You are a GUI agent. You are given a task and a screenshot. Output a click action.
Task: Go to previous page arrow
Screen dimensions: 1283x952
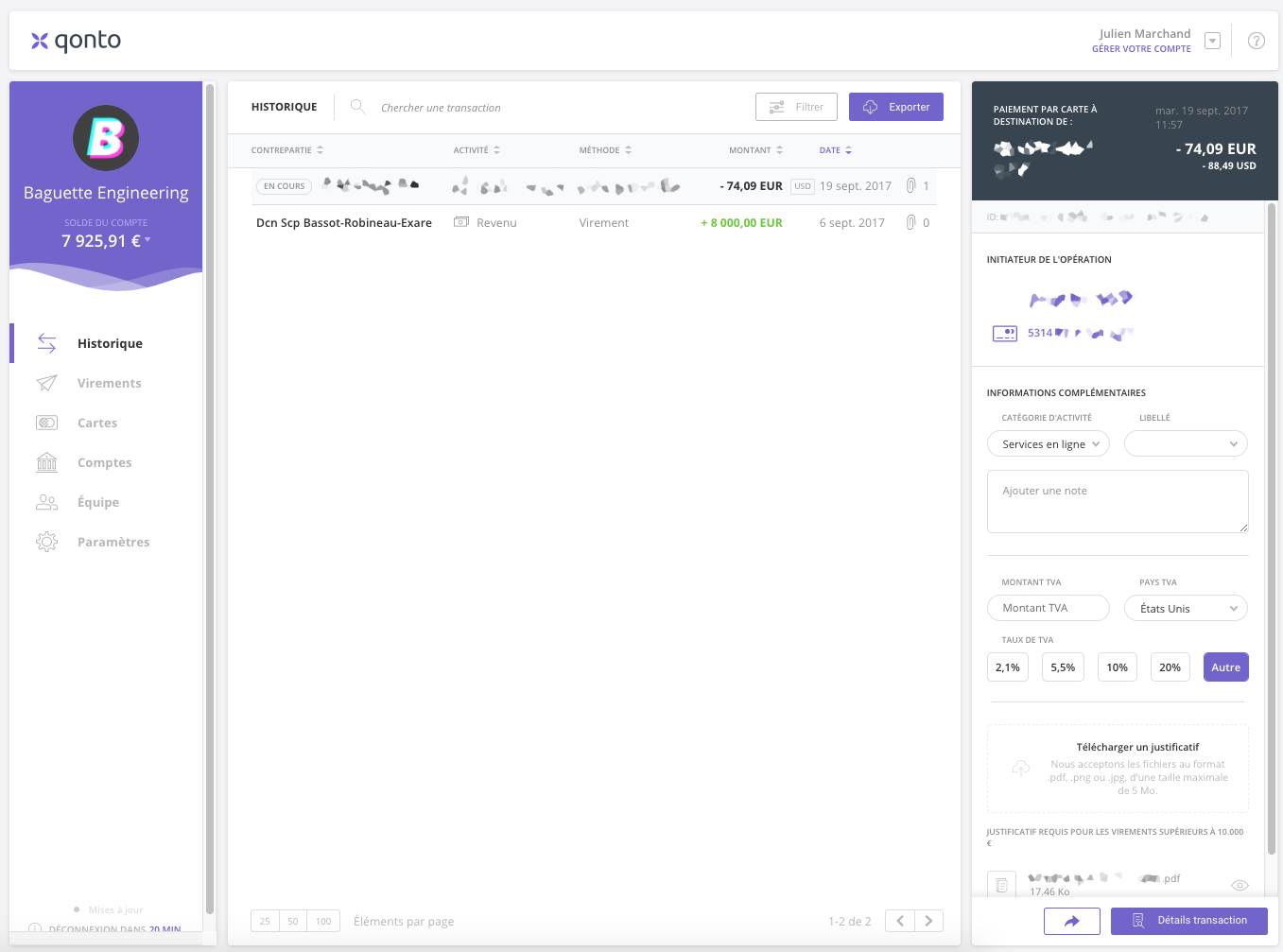coord(900,921)
